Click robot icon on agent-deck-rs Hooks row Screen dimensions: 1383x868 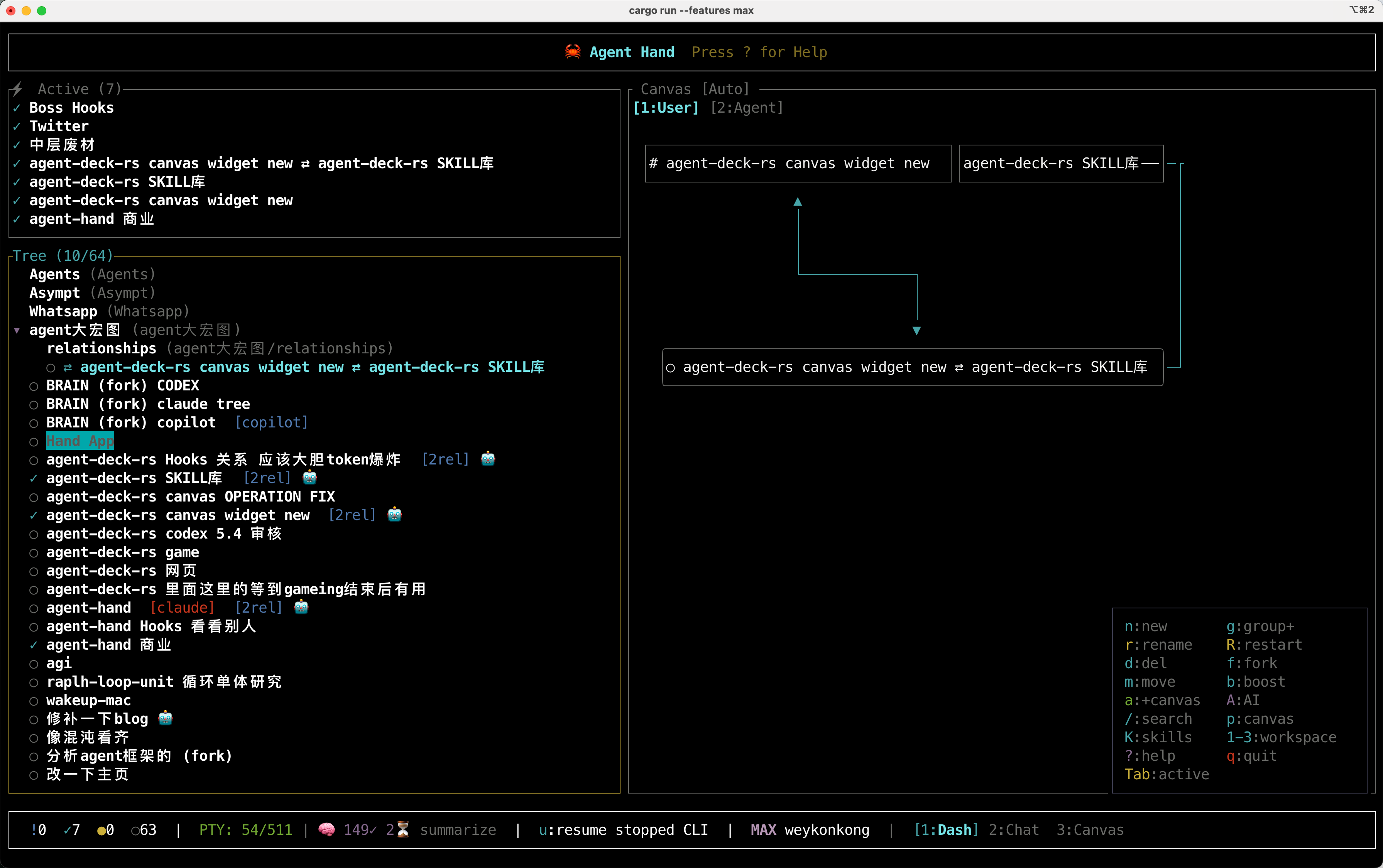pos(488,459)
